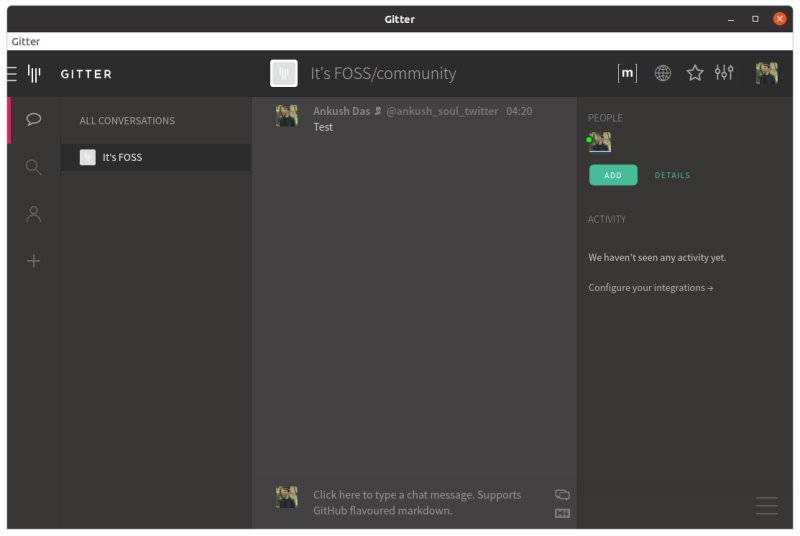Click the Ankush Das username on the message
800x536 pixels.
coord(341,111)
